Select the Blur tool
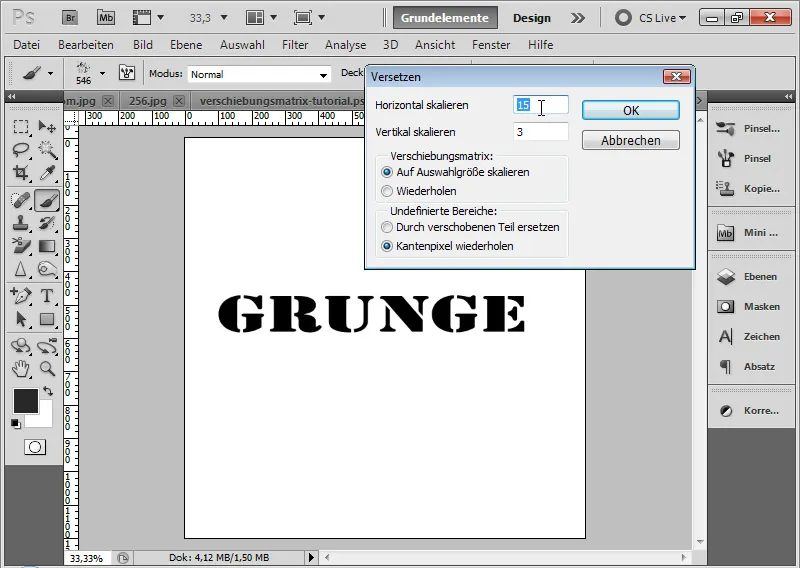Viewport: 800px width, 568px height. point(21,269)
